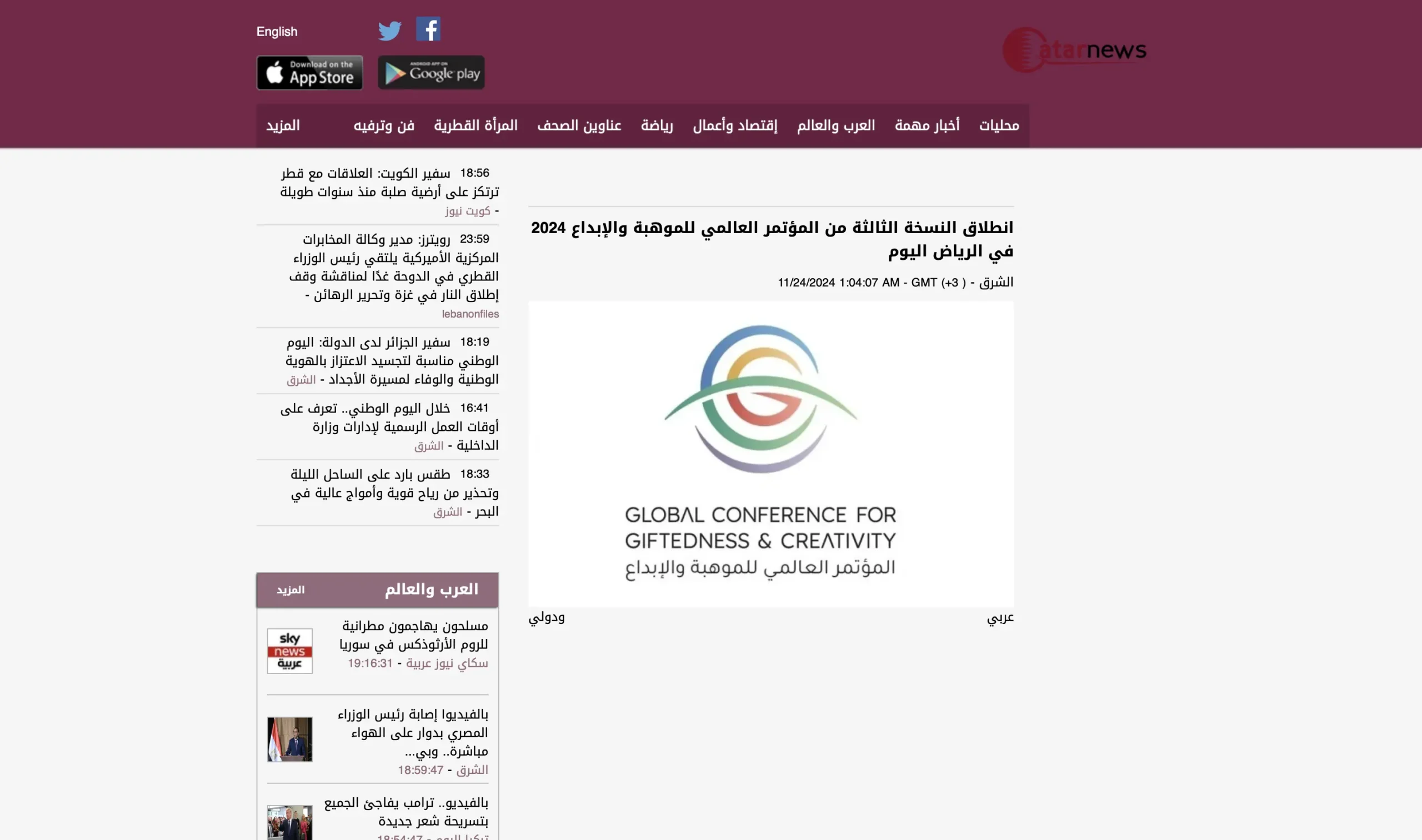
Task: Select the فن وترفيه menu item
Action: tap(383, 125)
